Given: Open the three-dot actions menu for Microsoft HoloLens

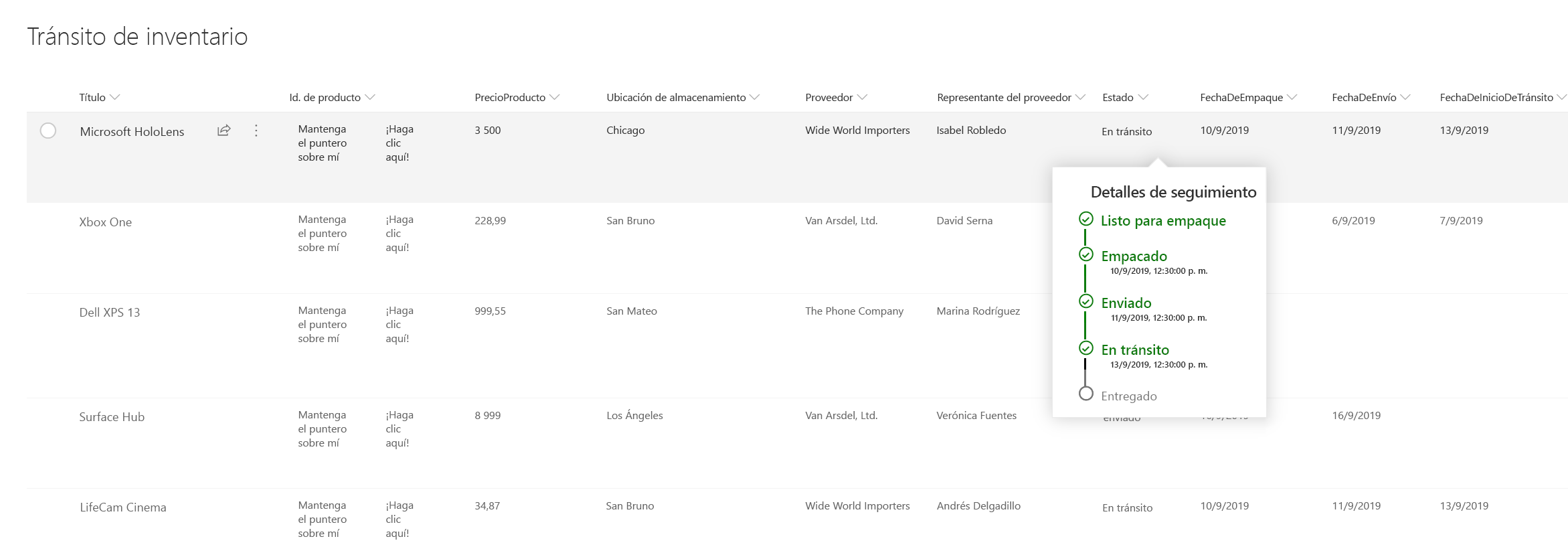Looking at the screenshot, I should 256,131.
